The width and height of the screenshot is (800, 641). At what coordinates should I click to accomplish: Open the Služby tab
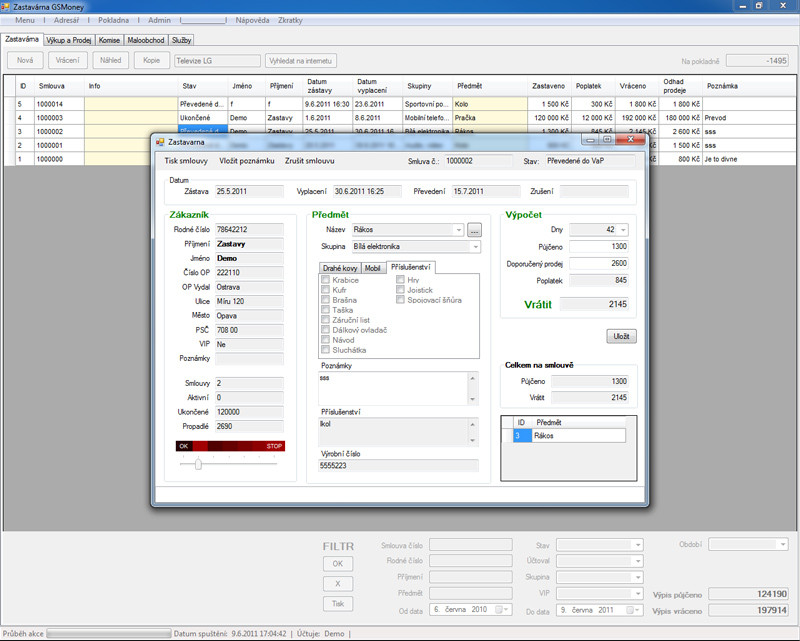181,40
